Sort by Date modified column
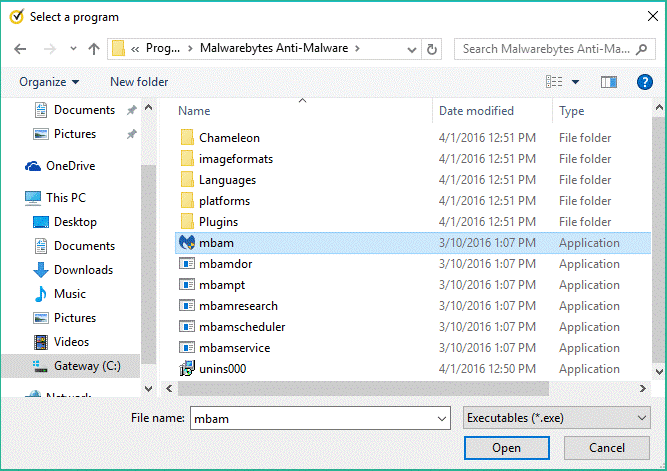 476,111
